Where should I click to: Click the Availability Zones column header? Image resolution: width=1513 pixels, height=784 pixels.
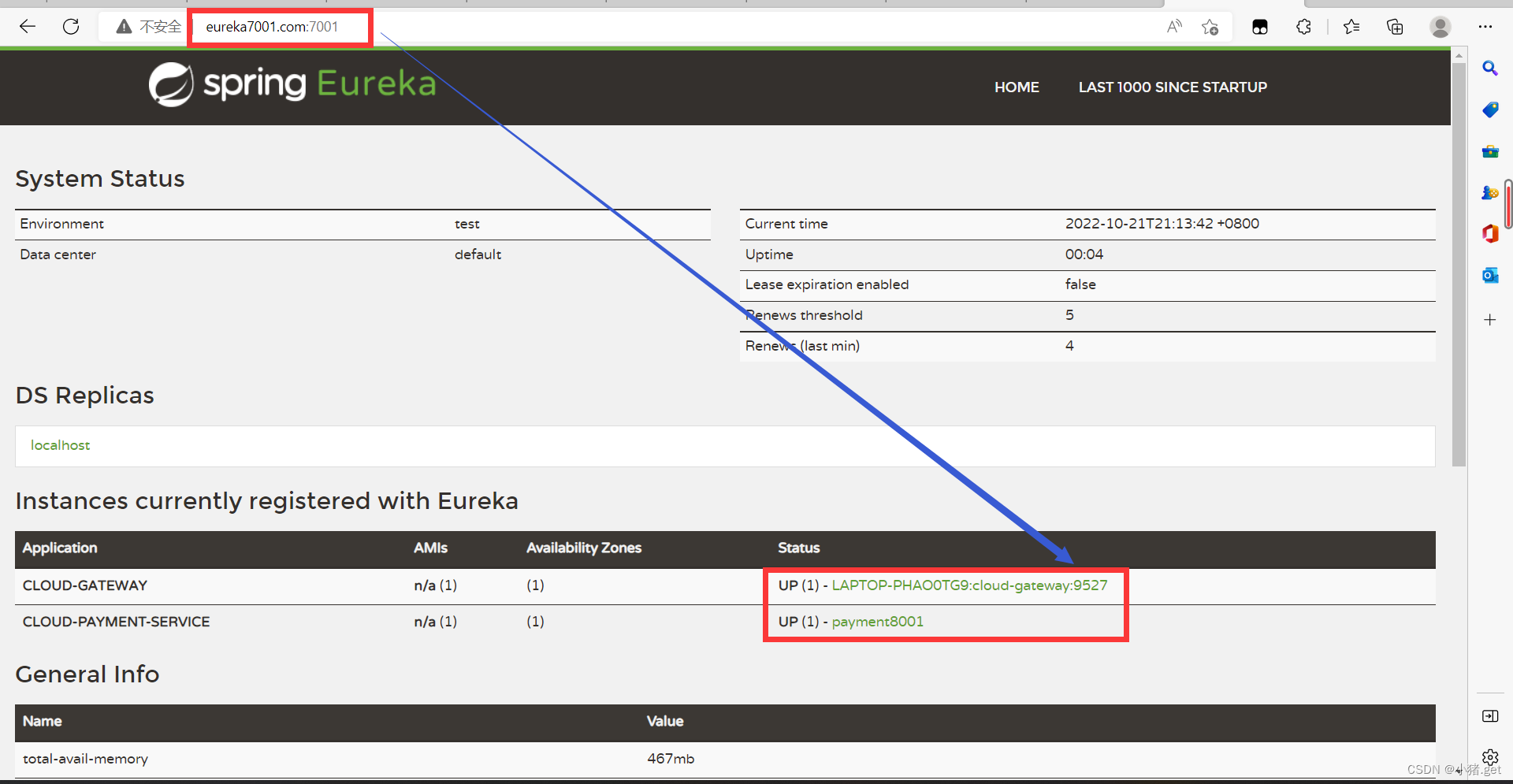click(584, 548)
